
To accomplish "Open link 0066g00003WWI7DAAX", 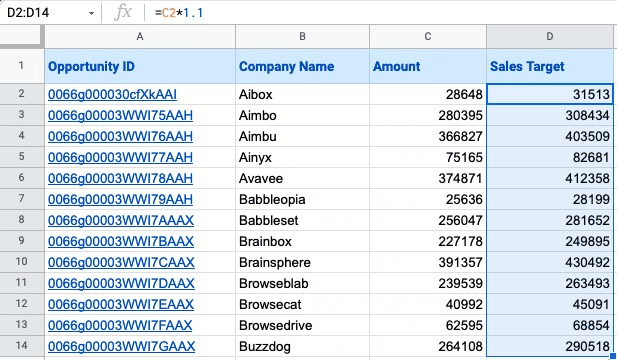I will (x=121, y=283).
